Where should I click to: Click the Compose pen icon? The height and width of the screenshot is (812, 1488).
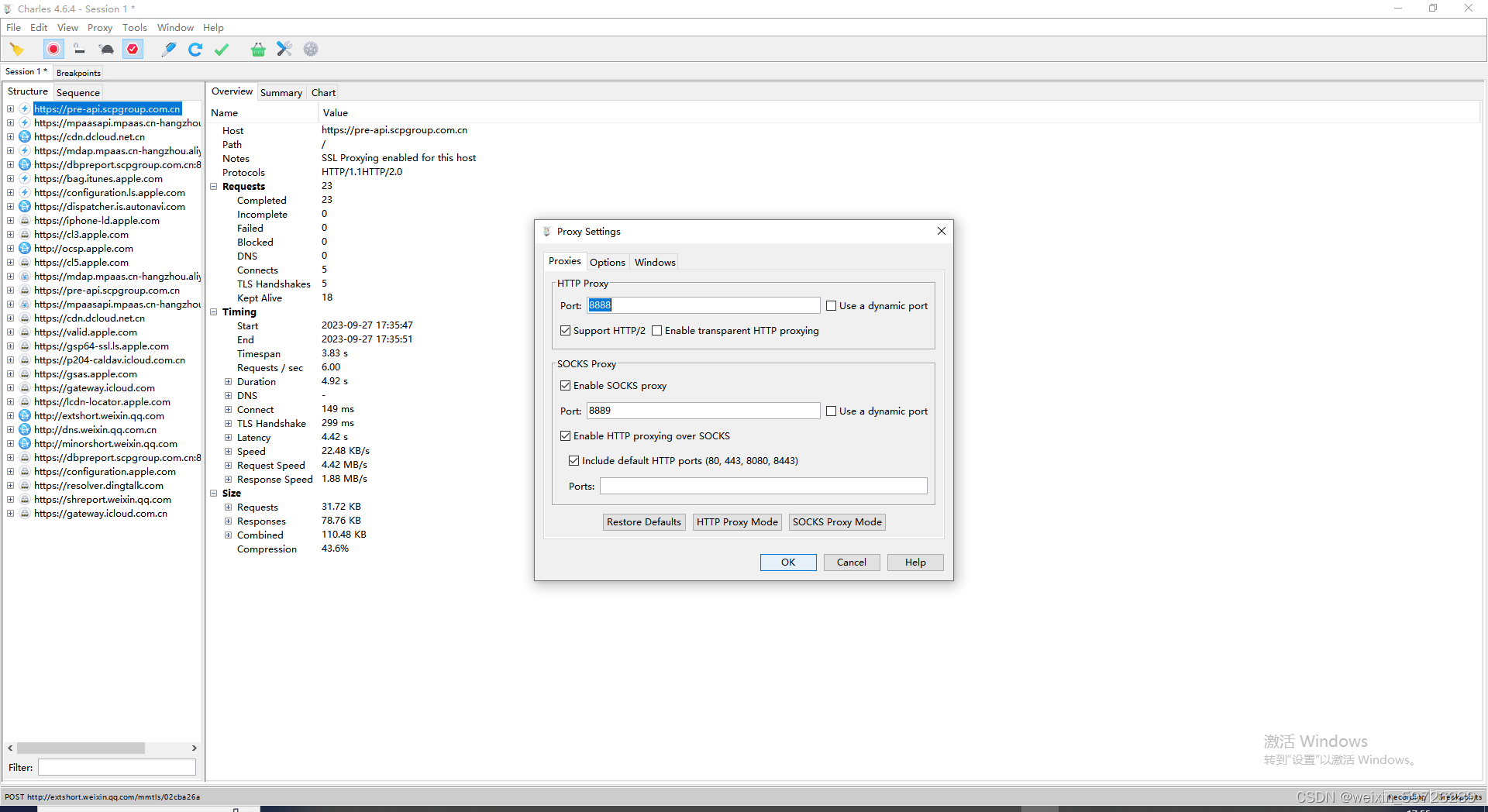[168, 50]
